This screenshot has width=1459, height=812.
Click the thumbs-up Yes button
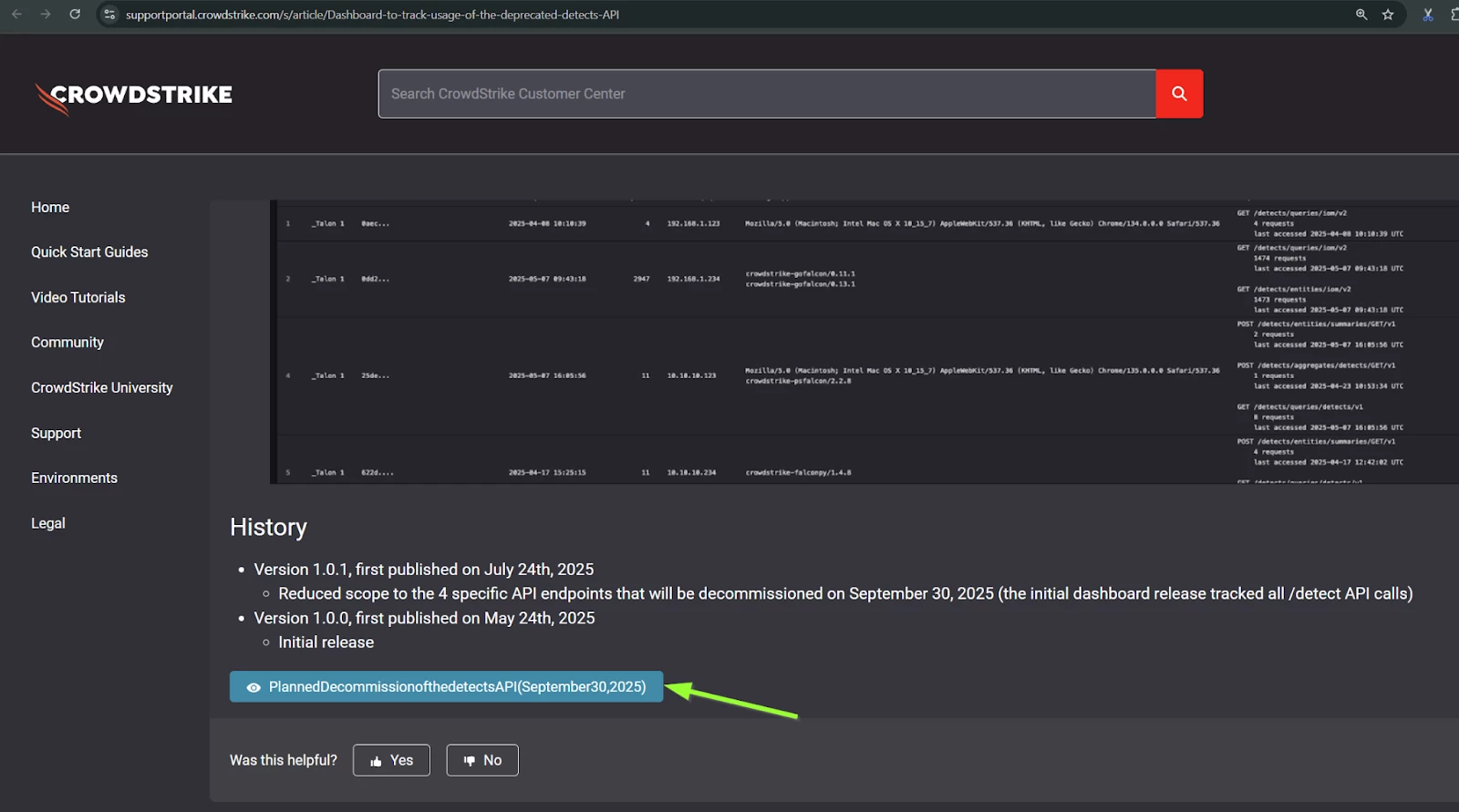[391, 760]
